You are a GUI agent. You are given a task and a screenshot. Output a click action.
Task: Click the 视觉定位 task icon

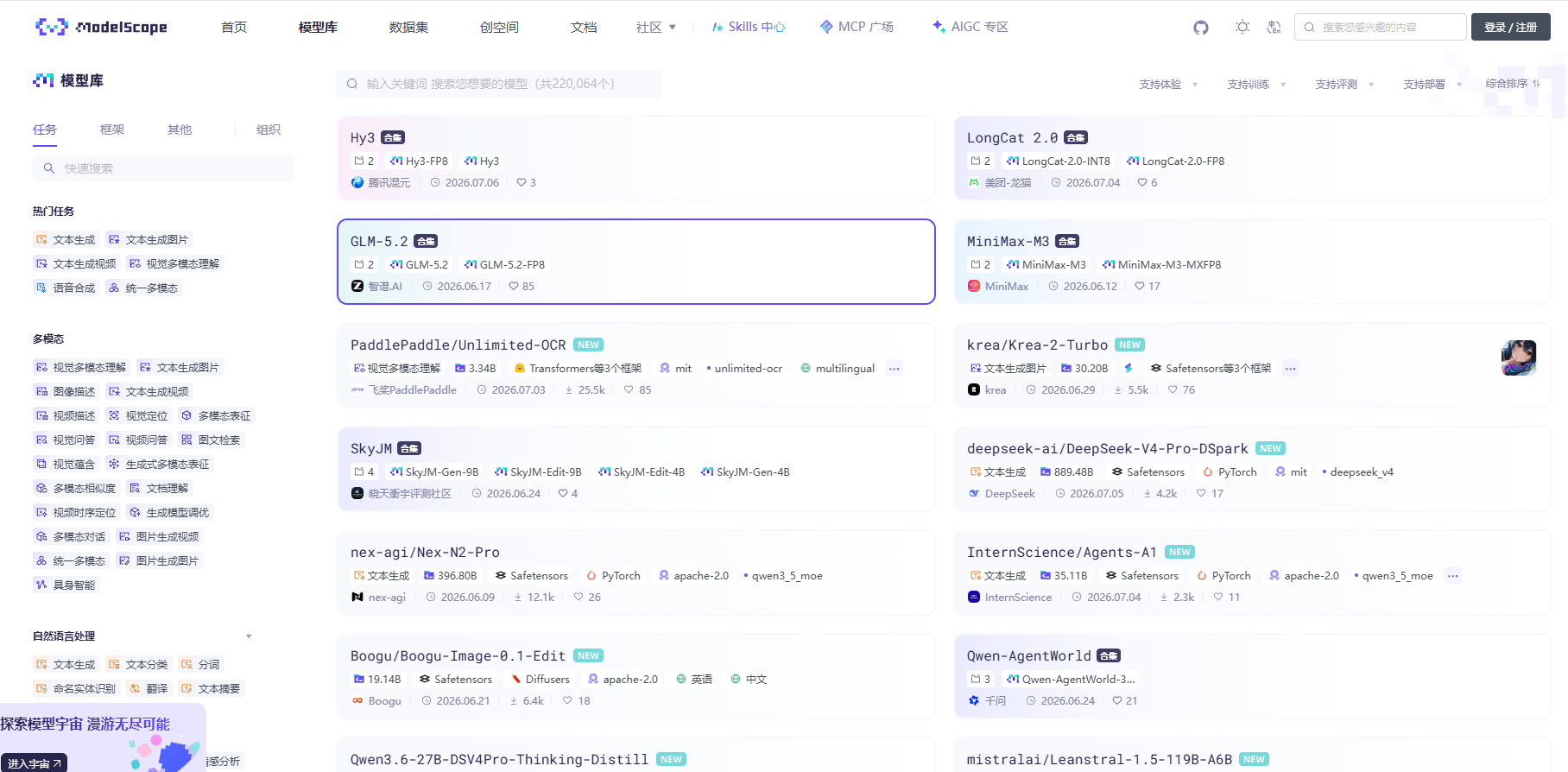coord(114,416)
